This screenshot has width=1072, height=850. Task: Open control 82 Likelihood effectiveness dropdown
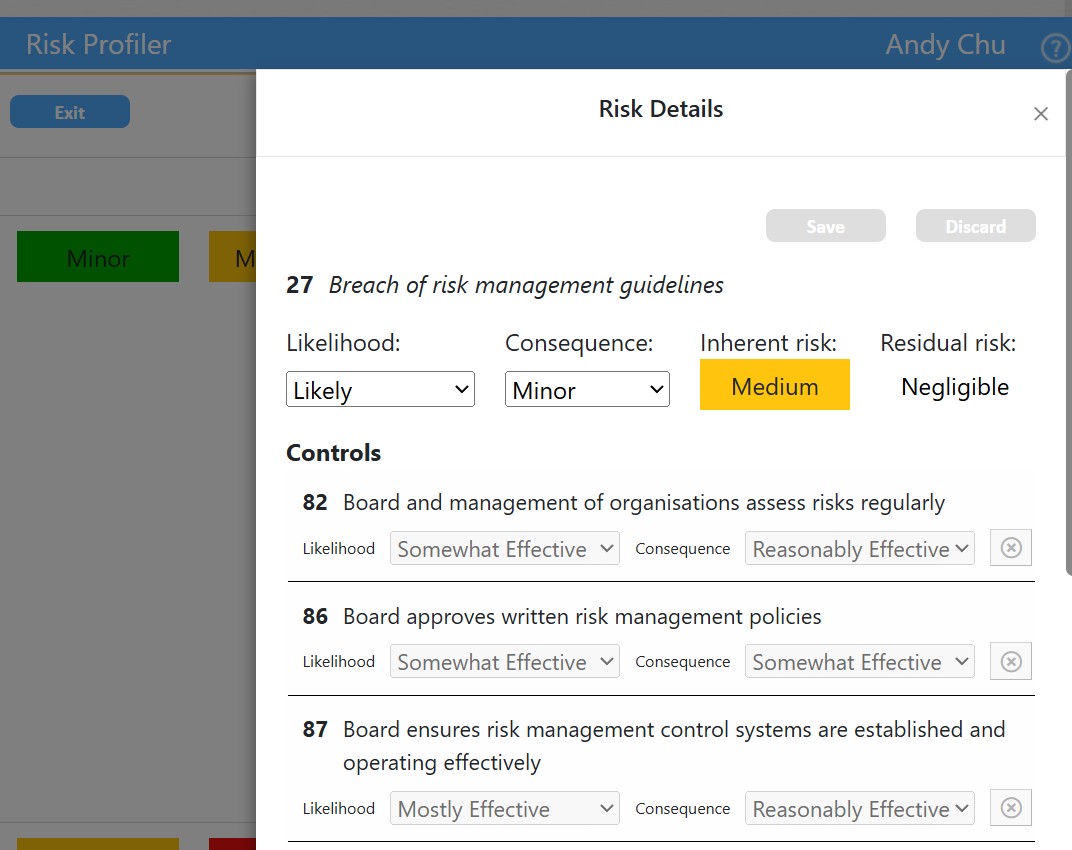coord(505,548)
